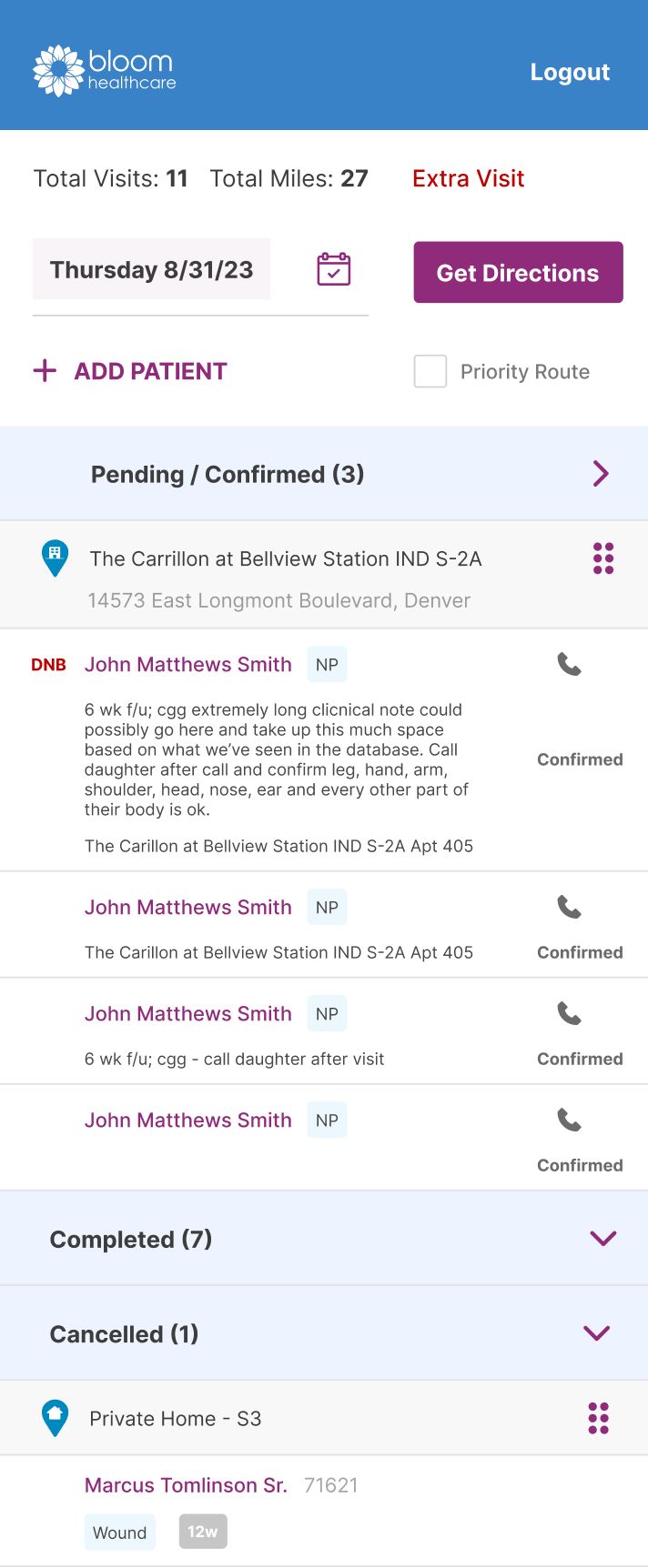The height and width of the screenshot is (1568, 648).
Task: Click drag handle dots for Carrillon location
Action: [x=603, y=558]
